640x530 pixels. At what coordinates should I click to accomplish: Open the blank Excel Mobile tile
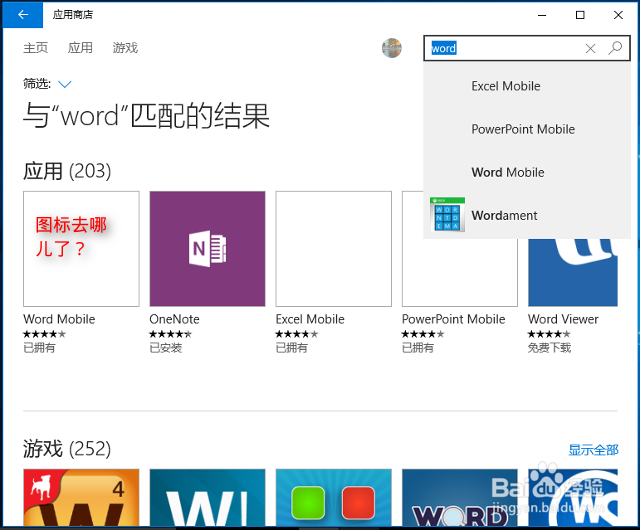point(333,249)
